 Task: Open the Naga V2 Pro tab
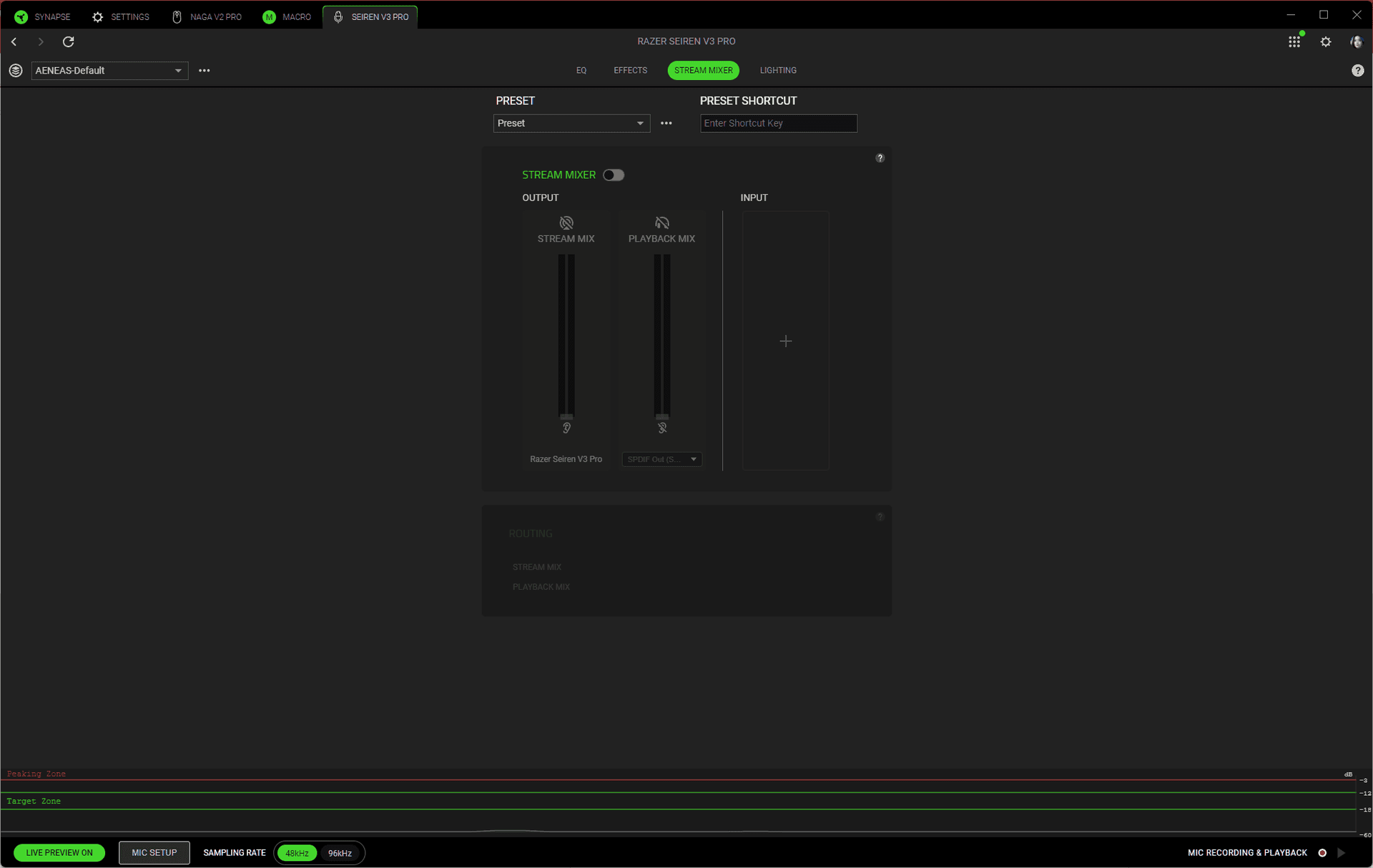click(x=207, y=16)
